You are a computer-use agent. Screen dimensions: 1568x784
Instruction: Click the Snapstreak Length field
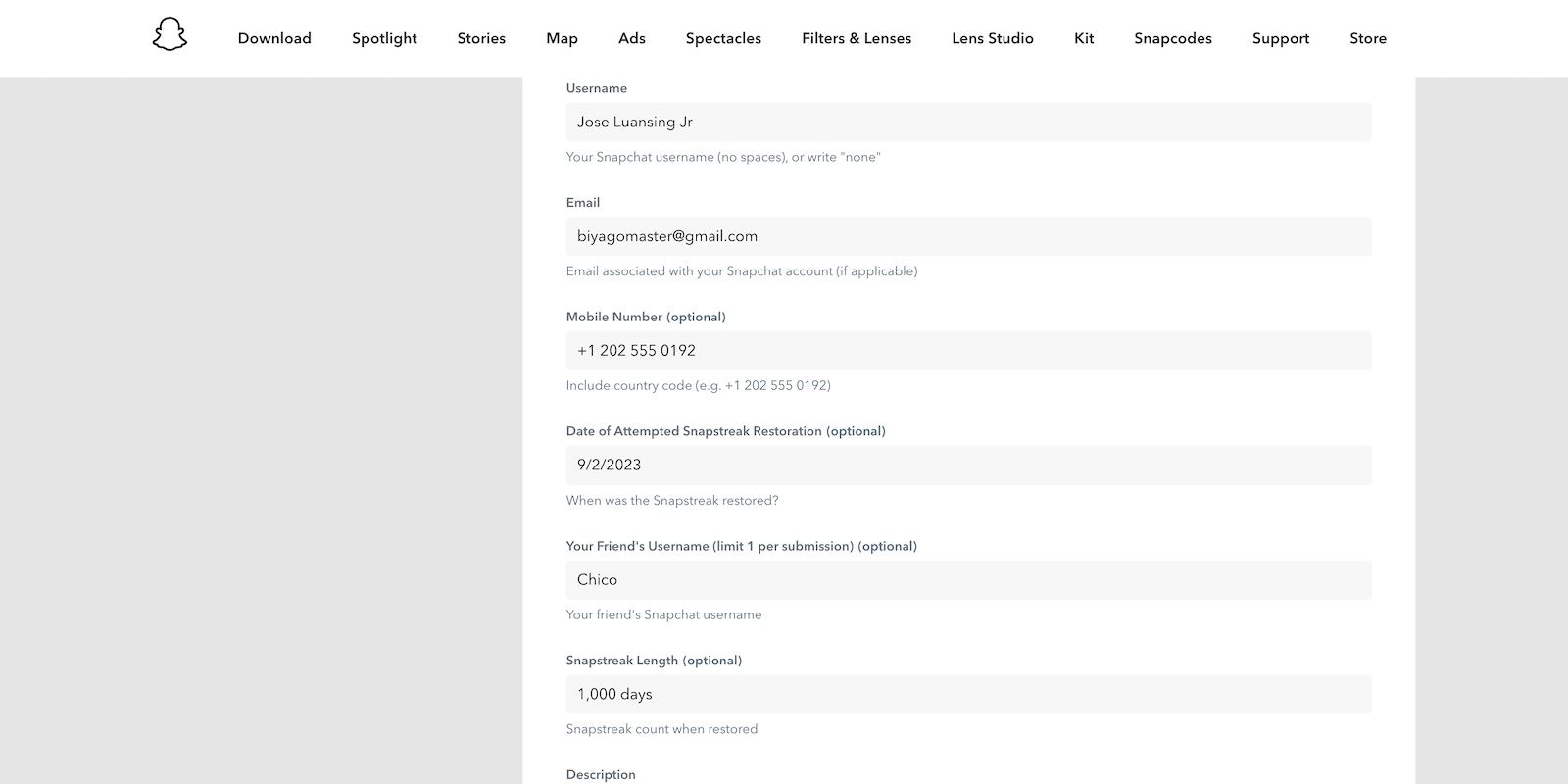pyautogui.click(x=968, y=694)
